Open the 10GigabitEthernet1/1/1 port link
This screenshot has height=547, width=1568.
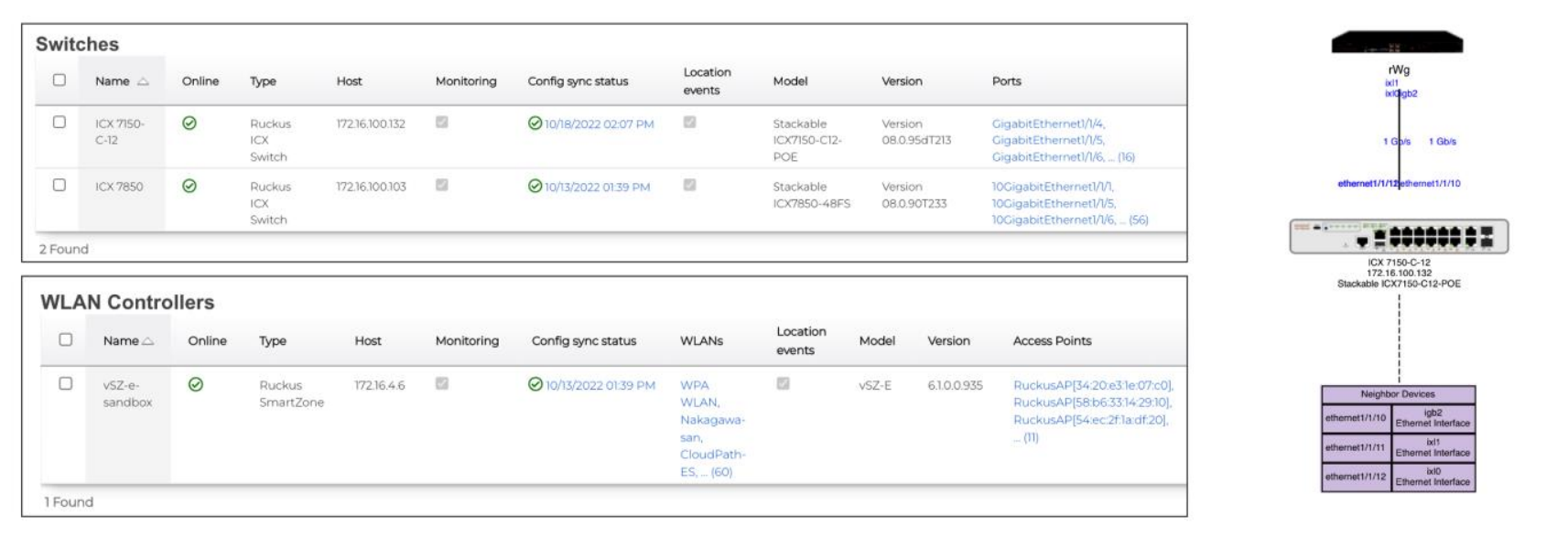tap(1054, 187)
